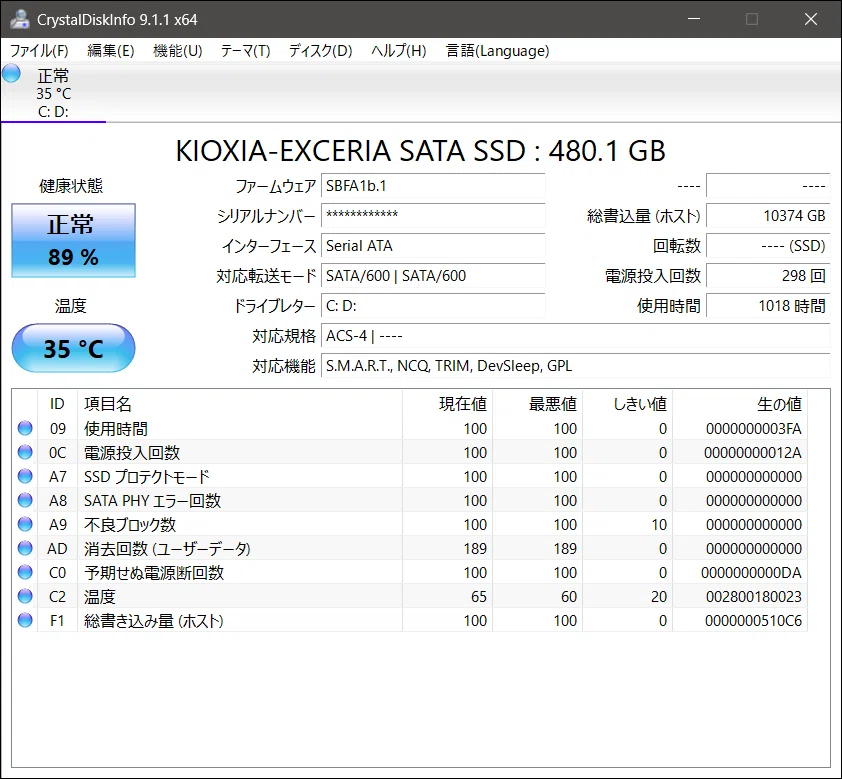Click the 健康状態 label
Image resolution: width=842 pixels, height=779 pixels.
[71, 186]
